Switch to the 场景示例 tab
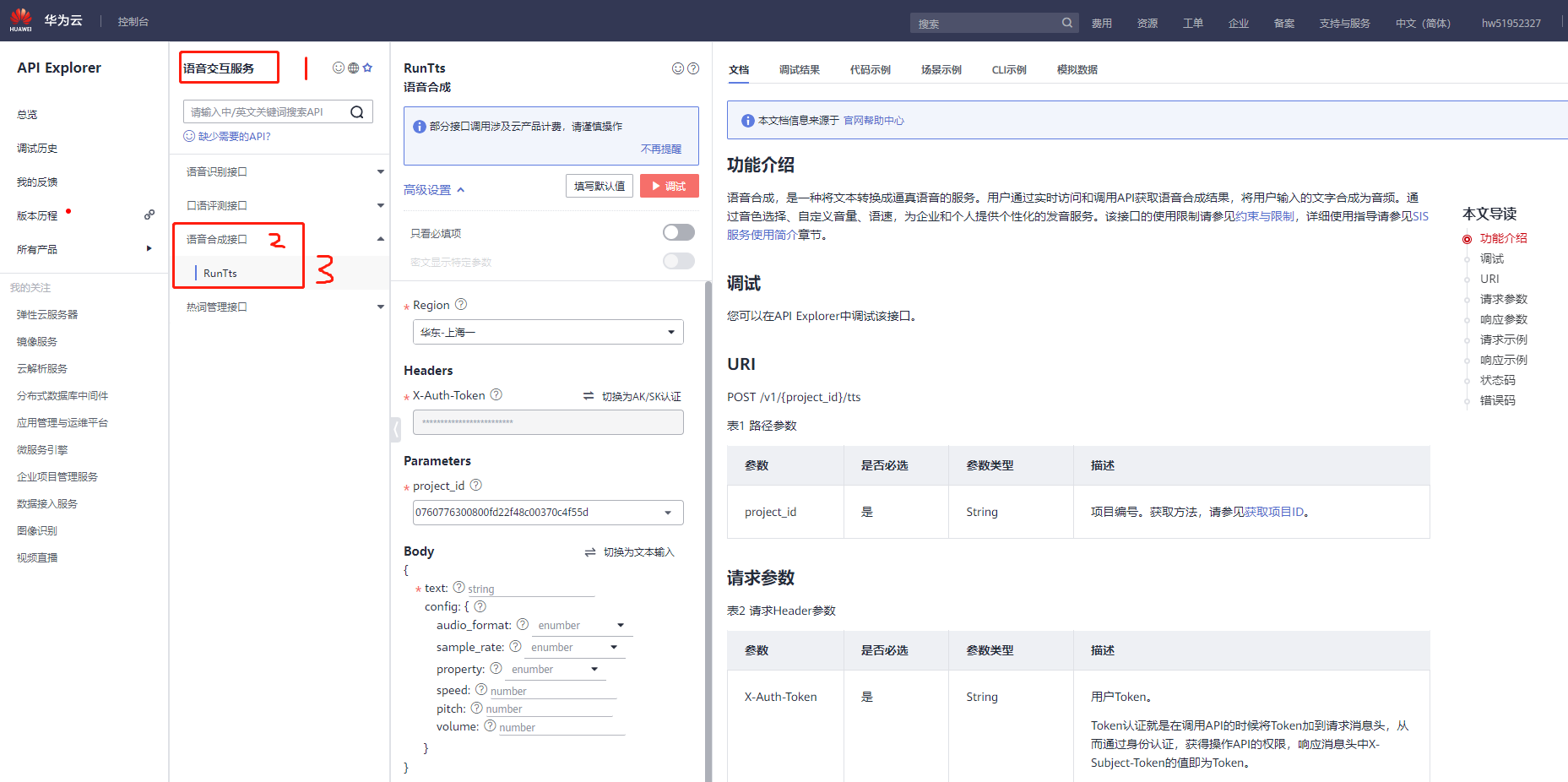The image size is (1568, 782). [x=941, y=70]
